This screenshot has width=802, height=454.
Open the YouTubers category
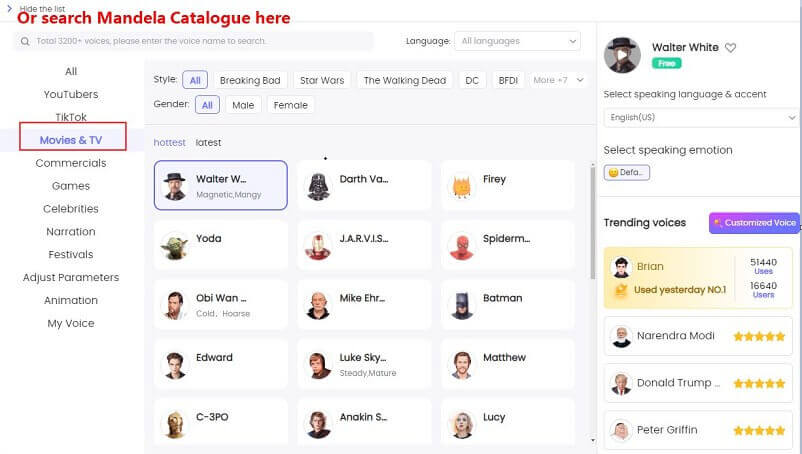(71, 95)
